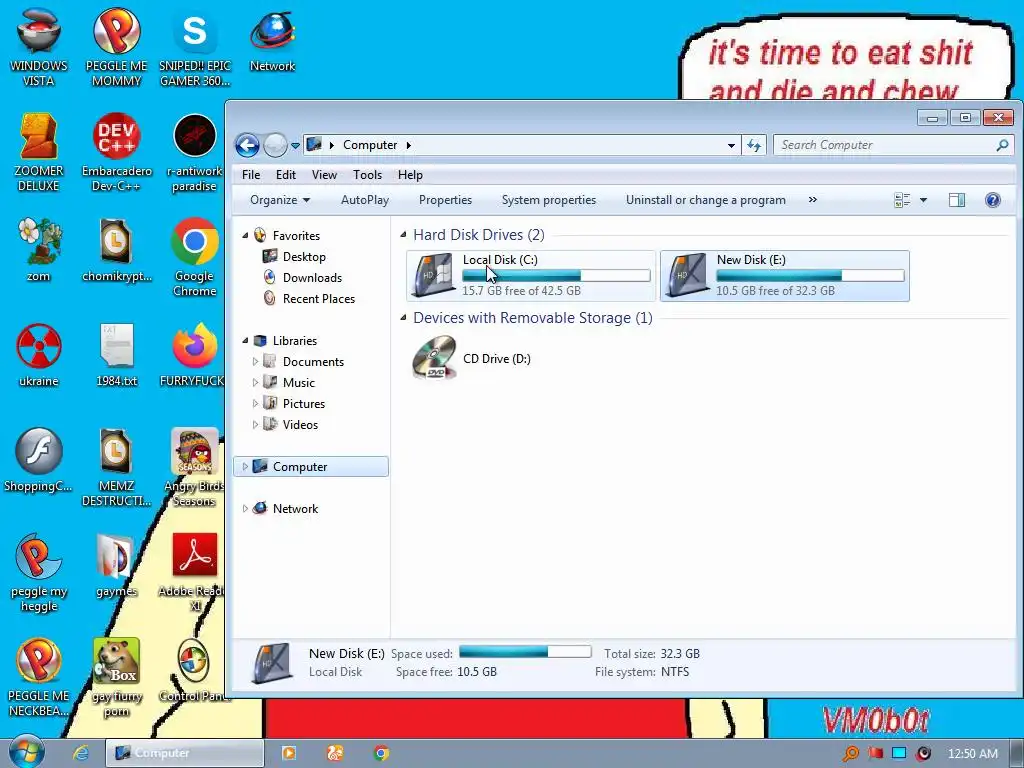Open the peggle my heggle desktop icon
Image resolution: width=1024 pixels, height=768 pixels.
tap(39, 572)
